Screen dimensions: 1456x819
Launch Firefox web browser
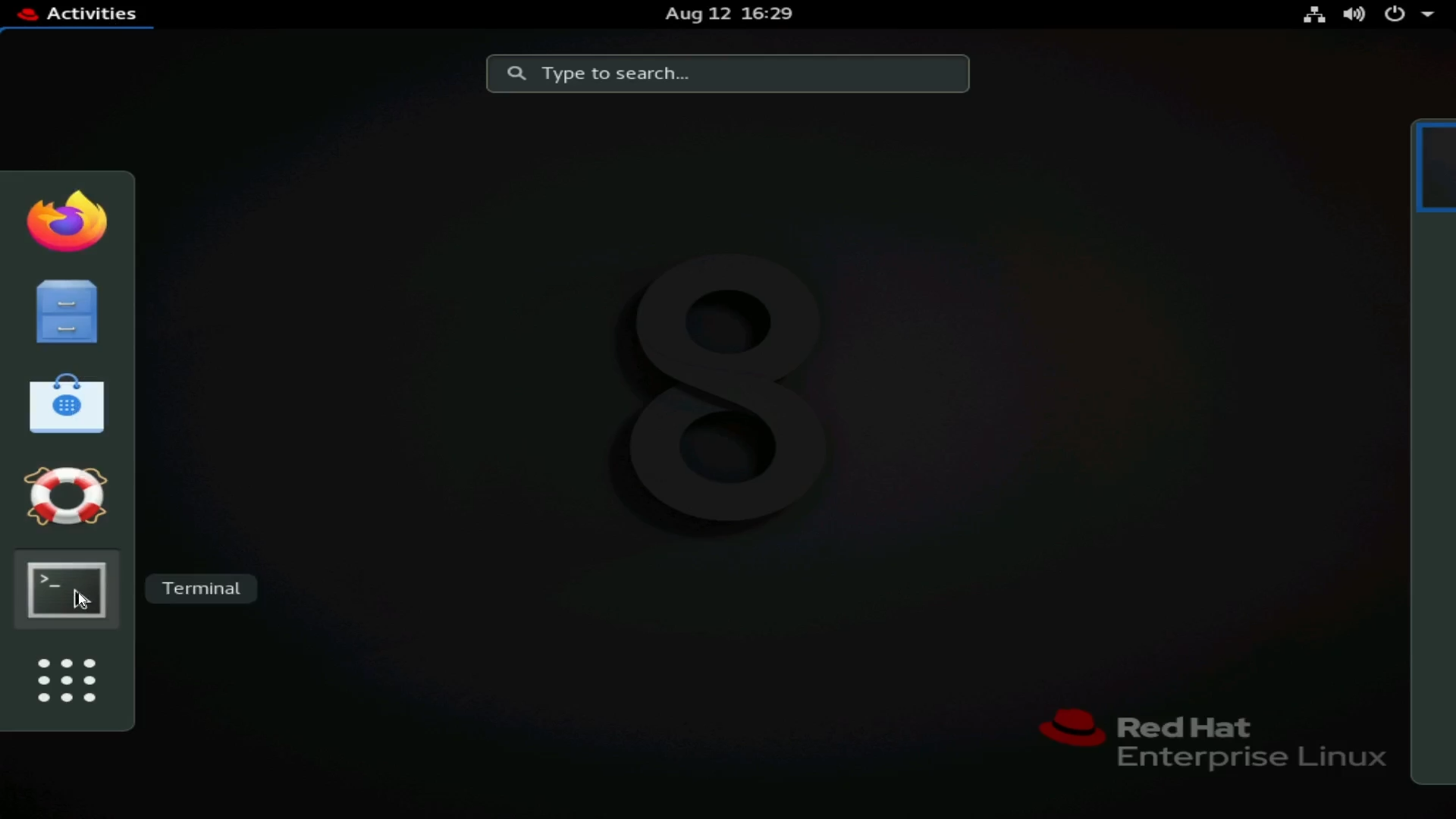pos(66,220)
